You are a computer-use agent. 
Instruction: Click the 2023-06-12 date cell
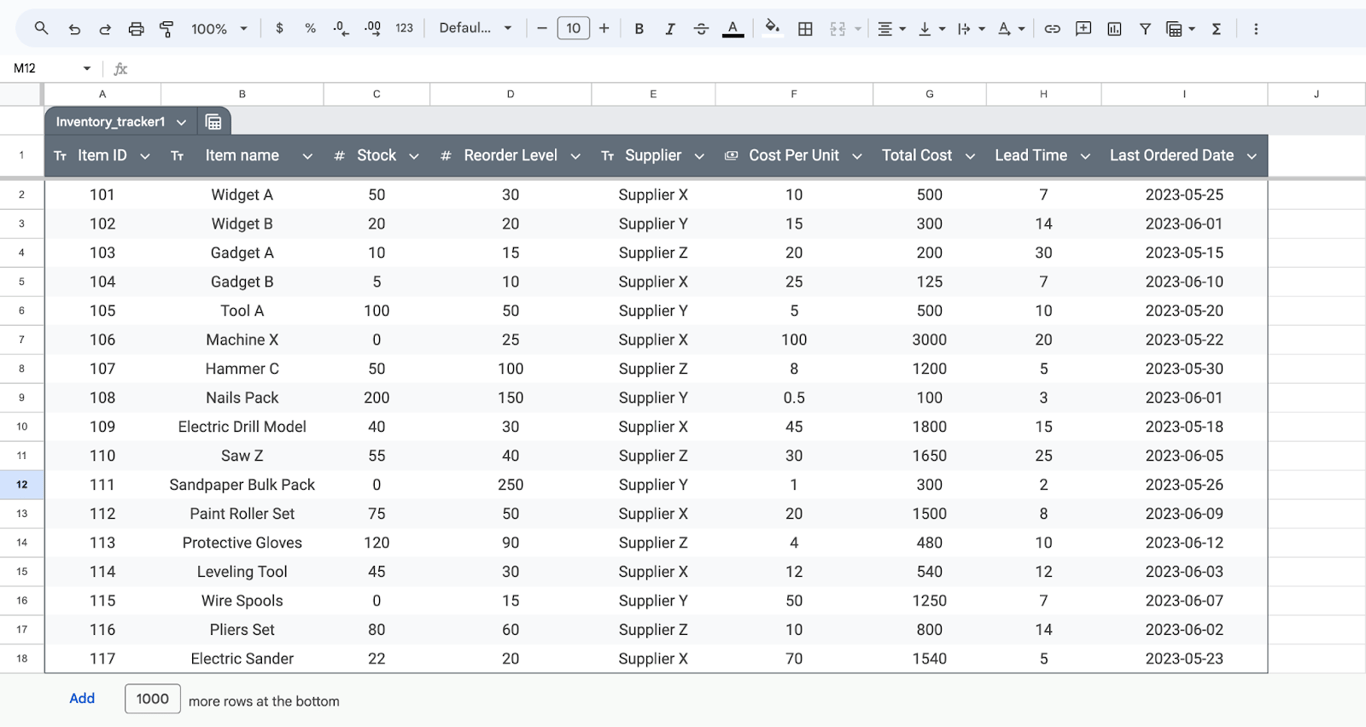(x=1184, y=543)
